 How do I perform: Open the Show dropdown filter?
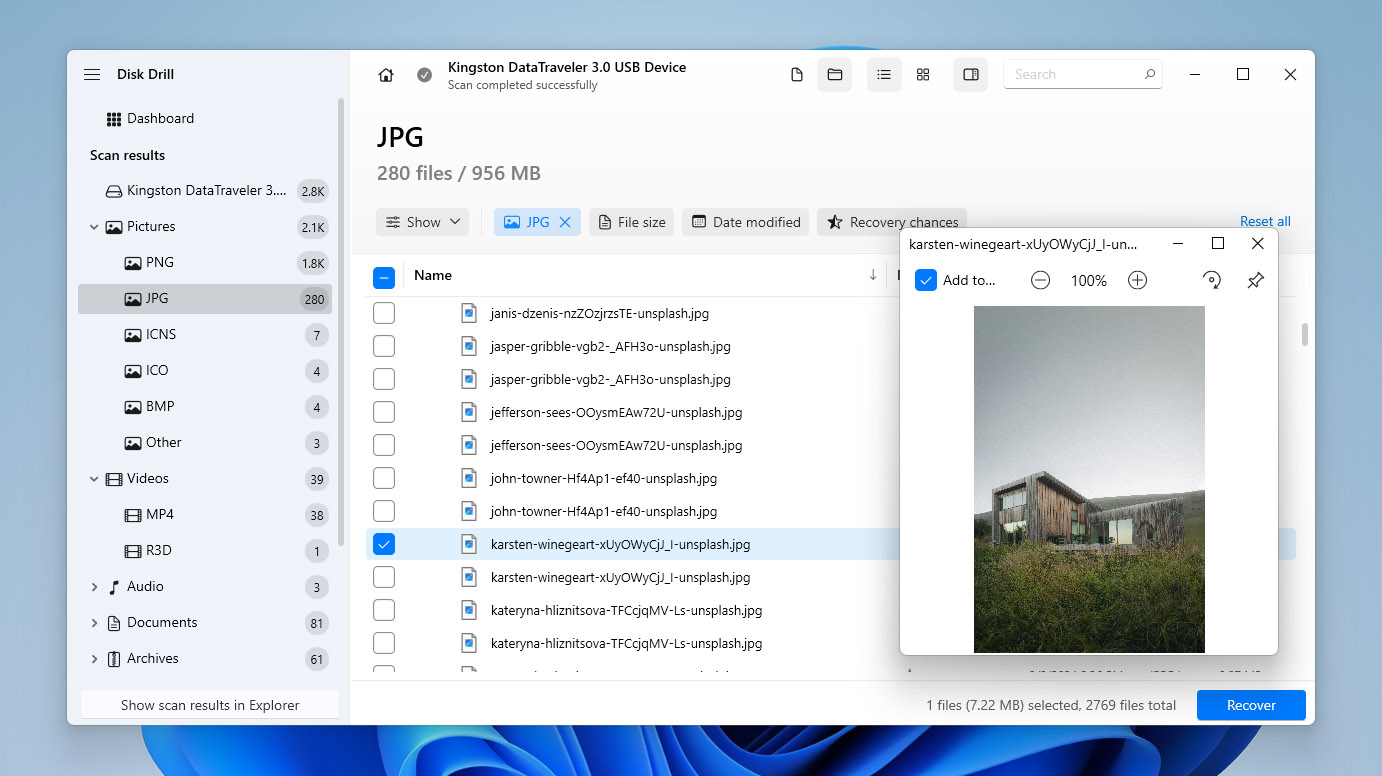(x=422, y=222)
